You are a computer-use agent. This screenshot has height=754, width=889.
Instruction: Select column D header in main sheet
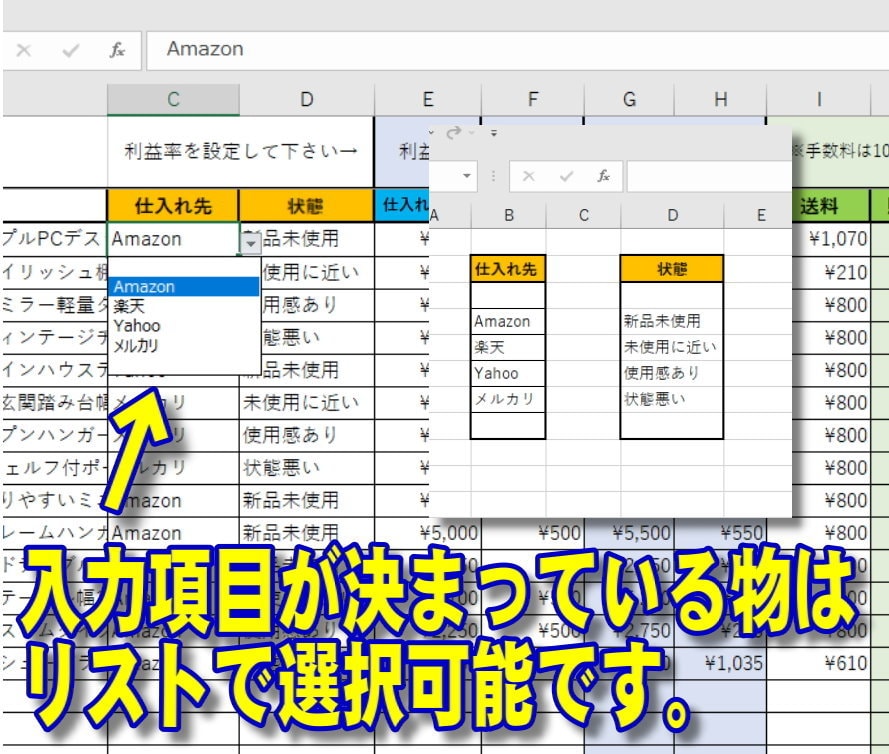[307, 99]
